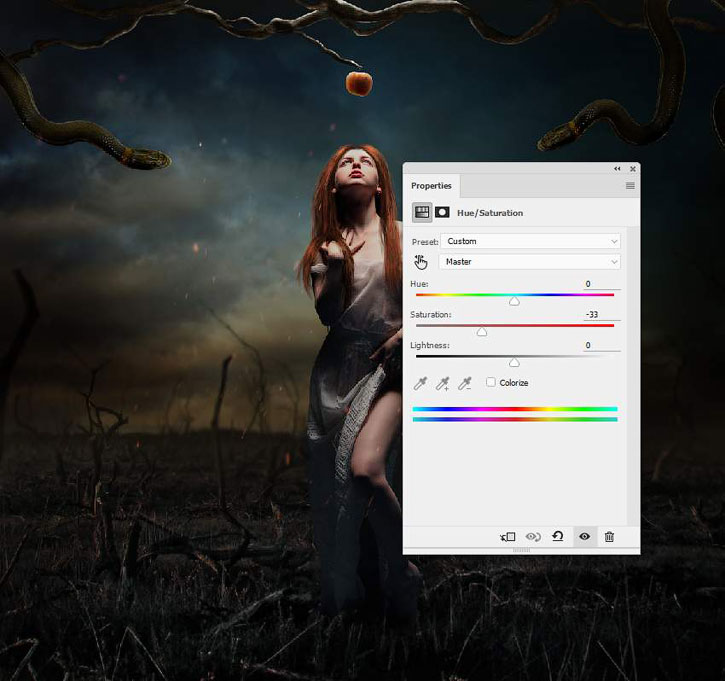Screen dimensions: 725x681
Task: Click the 'Lightness:' label
Action: point(430,345)
